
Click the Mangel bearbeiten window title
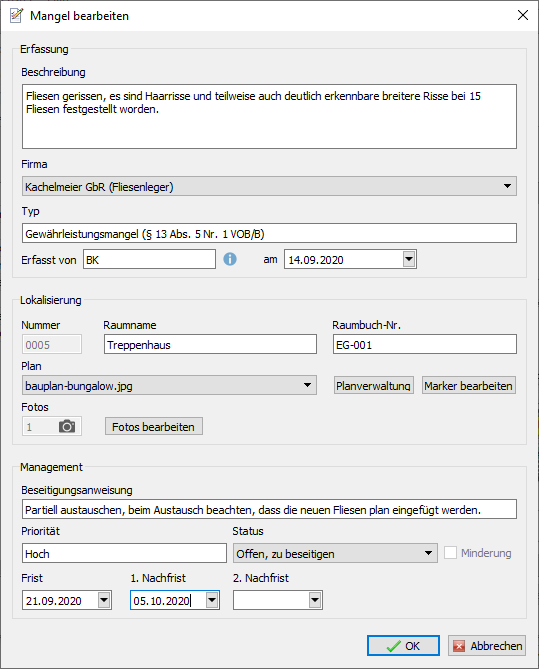coord(79,16)
